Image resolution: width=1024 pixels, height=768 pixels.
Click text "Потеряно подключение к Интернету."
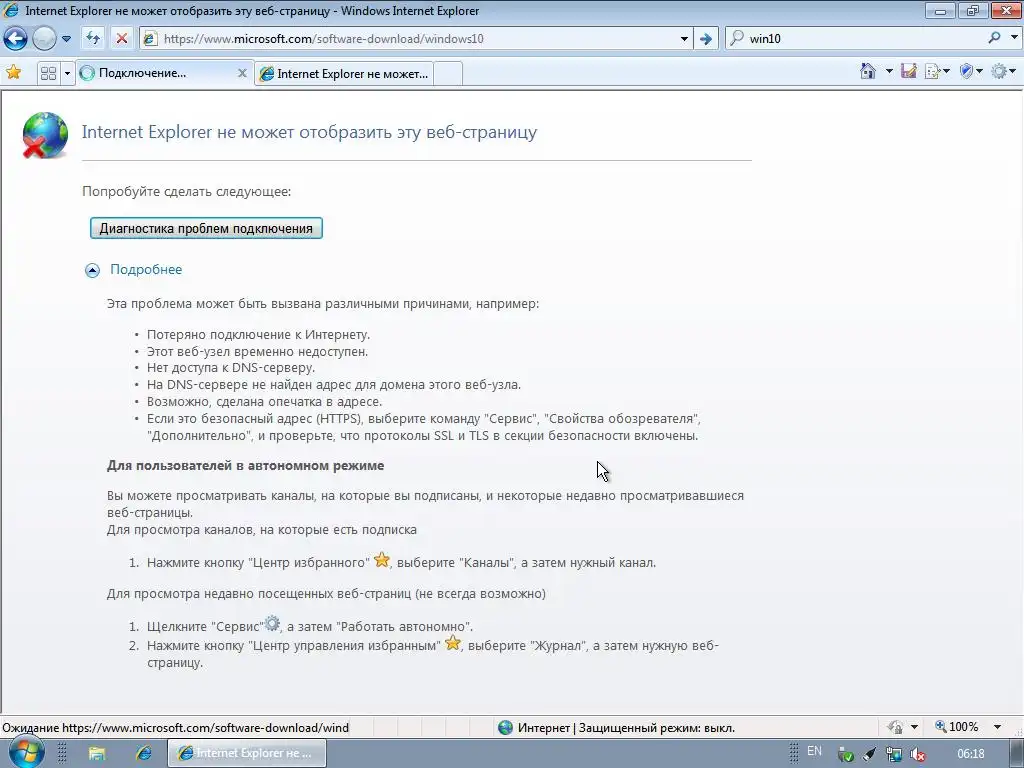pyautogui.click(x=258, y=334)
